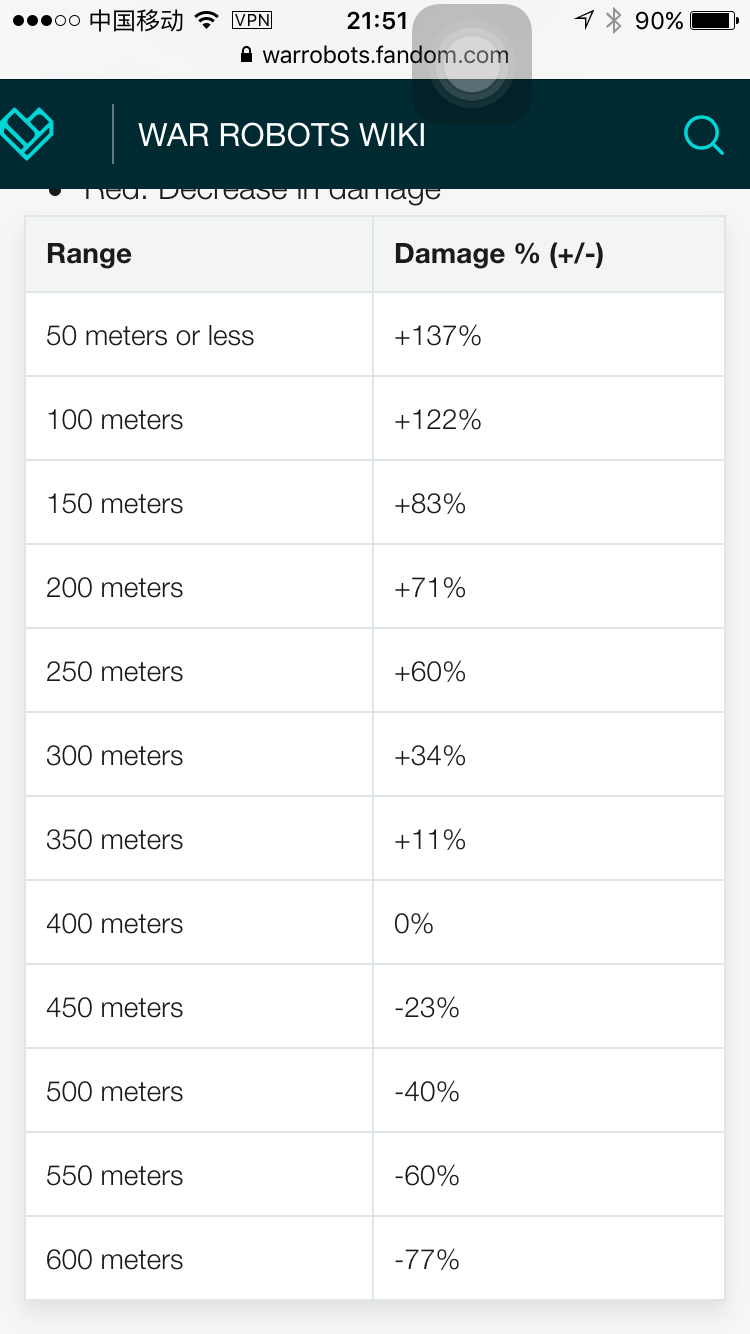Tap the 21:51 clock in status bar
The width and height of the screenshot is (750, 1334).
(377, 20)
